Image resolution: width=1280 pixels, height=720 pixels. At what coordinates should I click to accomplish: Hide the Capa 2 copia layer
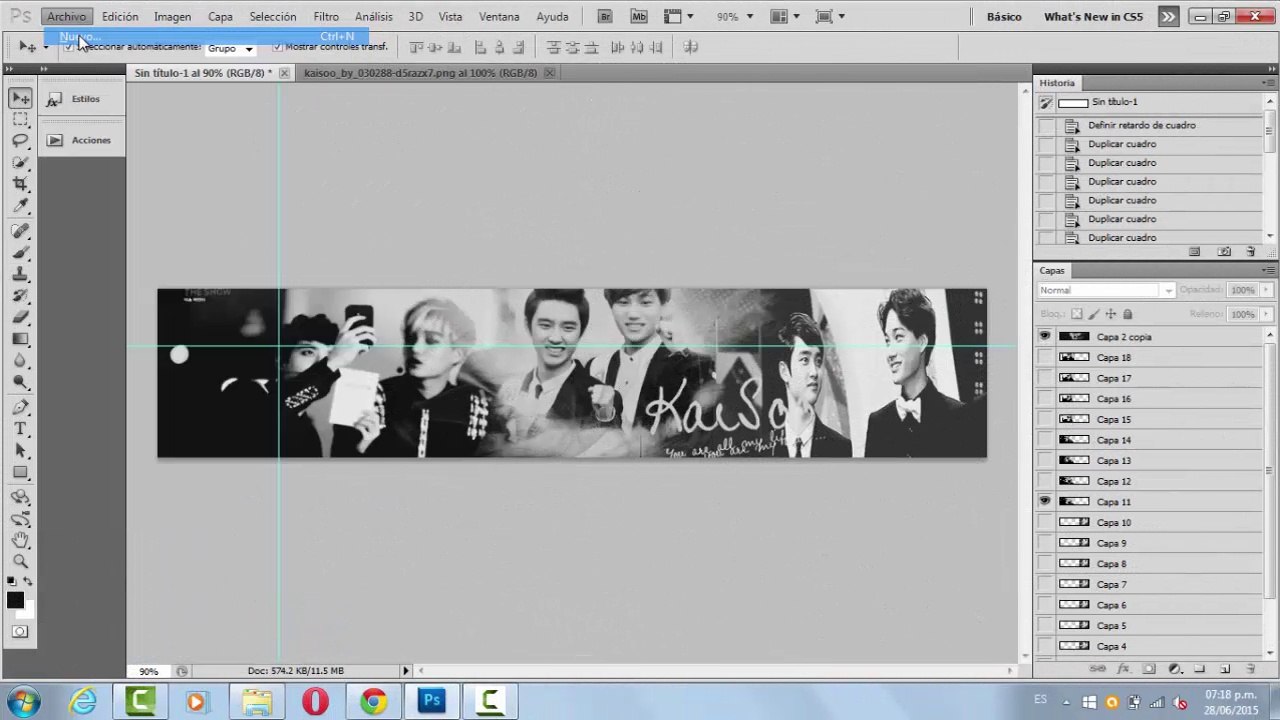click(1045, 337)
